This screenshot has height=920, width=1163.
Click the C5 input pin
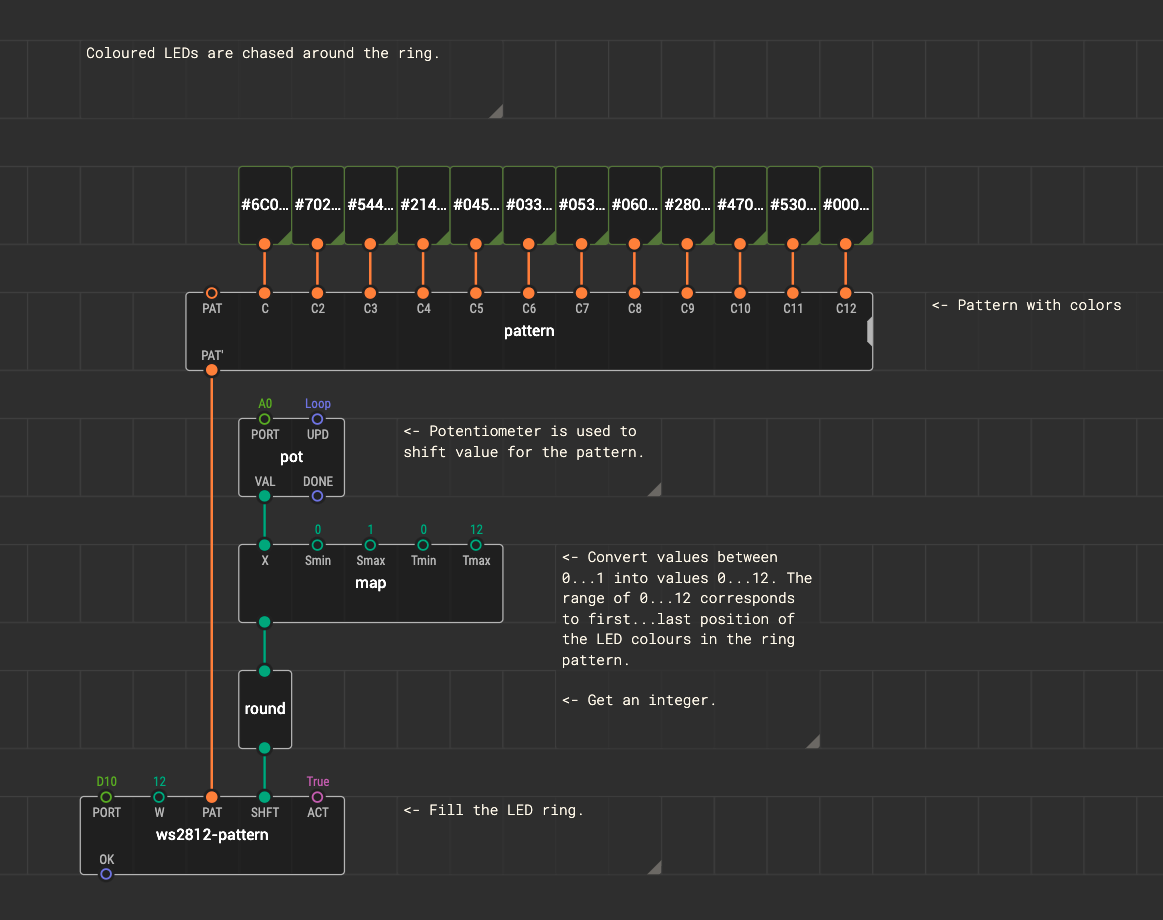(476, 293)
